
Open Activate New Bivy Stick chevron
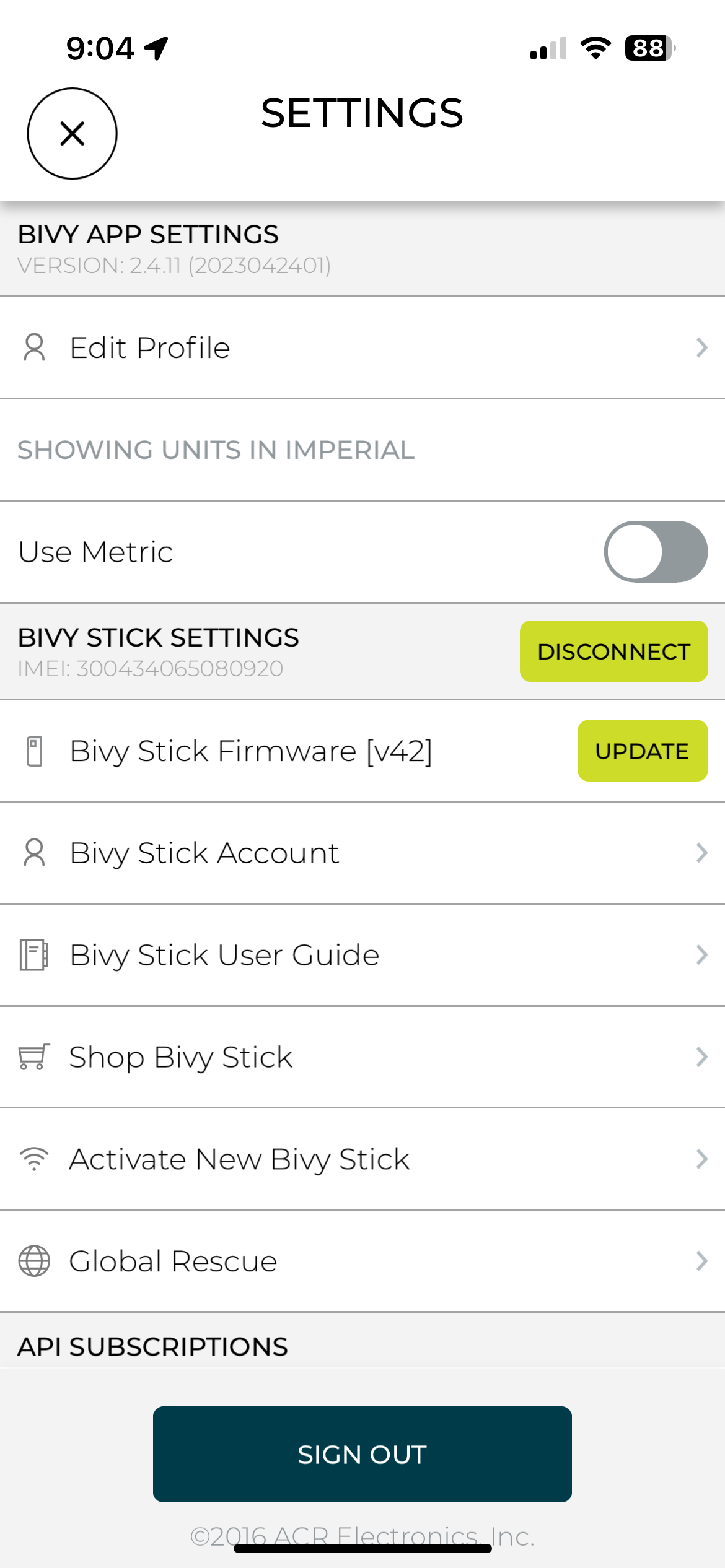tap(701, 1159)
